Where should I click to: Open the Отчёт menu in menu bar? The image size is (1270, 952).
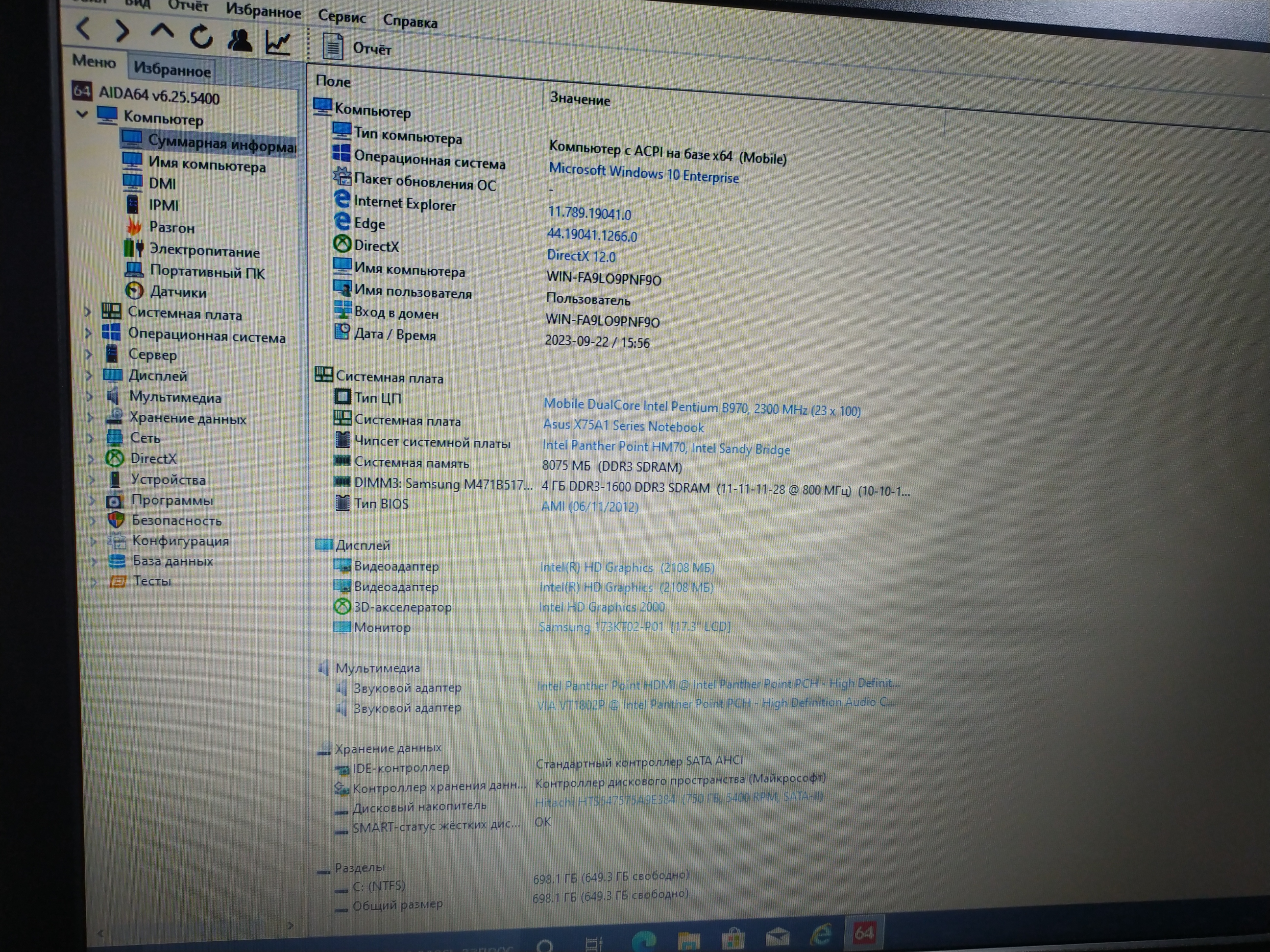pyautogui.click(x=188, y=6)
